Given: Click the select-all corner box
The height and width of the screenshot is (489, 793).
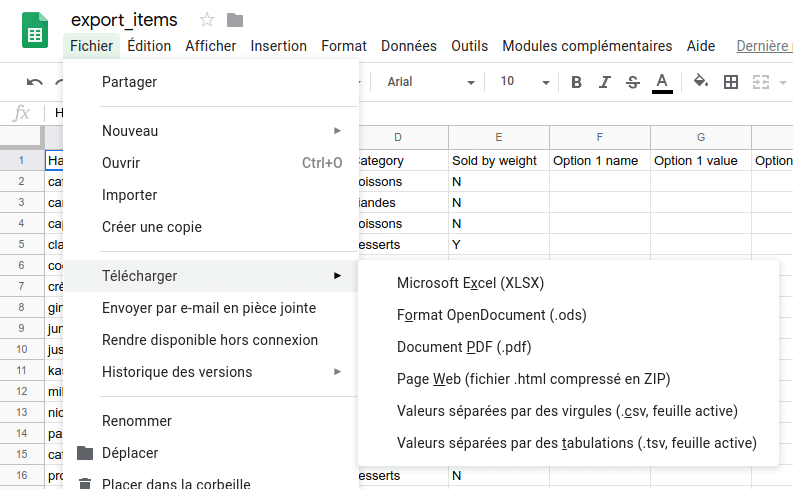Looking at the screenshot, I should point(22,137).
